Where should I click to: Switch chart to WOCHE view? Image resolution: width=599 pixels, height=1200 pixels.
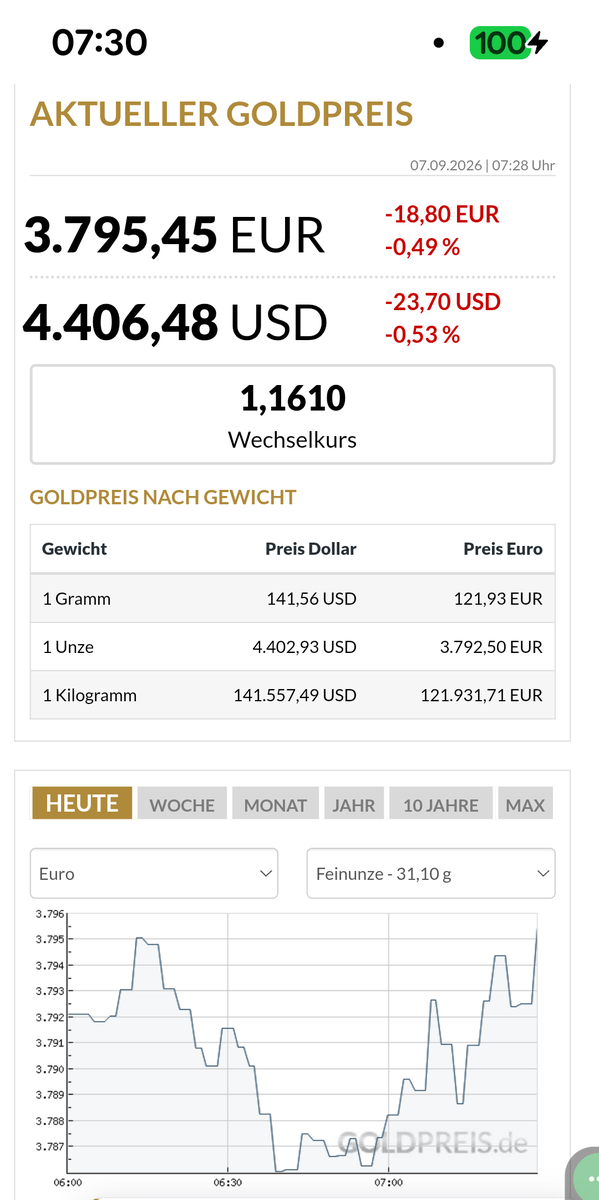pyautogui.click(x=182, y=804)
